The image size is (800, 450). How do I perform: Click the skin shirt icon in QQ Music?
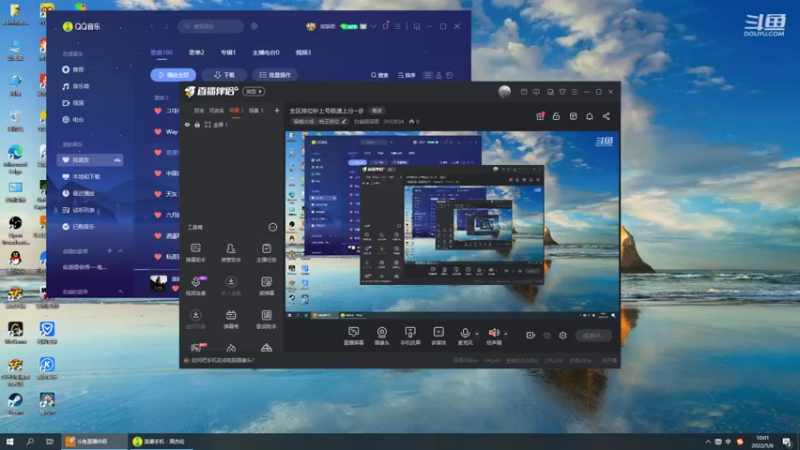(385, 26)
